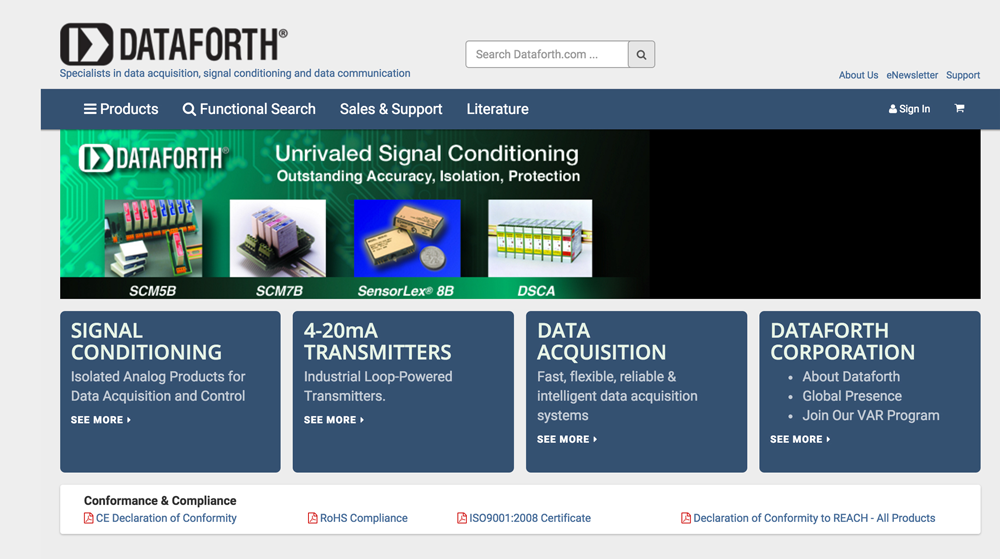Click Global Presence bullet
Screen dimensions: 1000x559
click(x=852, y=396)
